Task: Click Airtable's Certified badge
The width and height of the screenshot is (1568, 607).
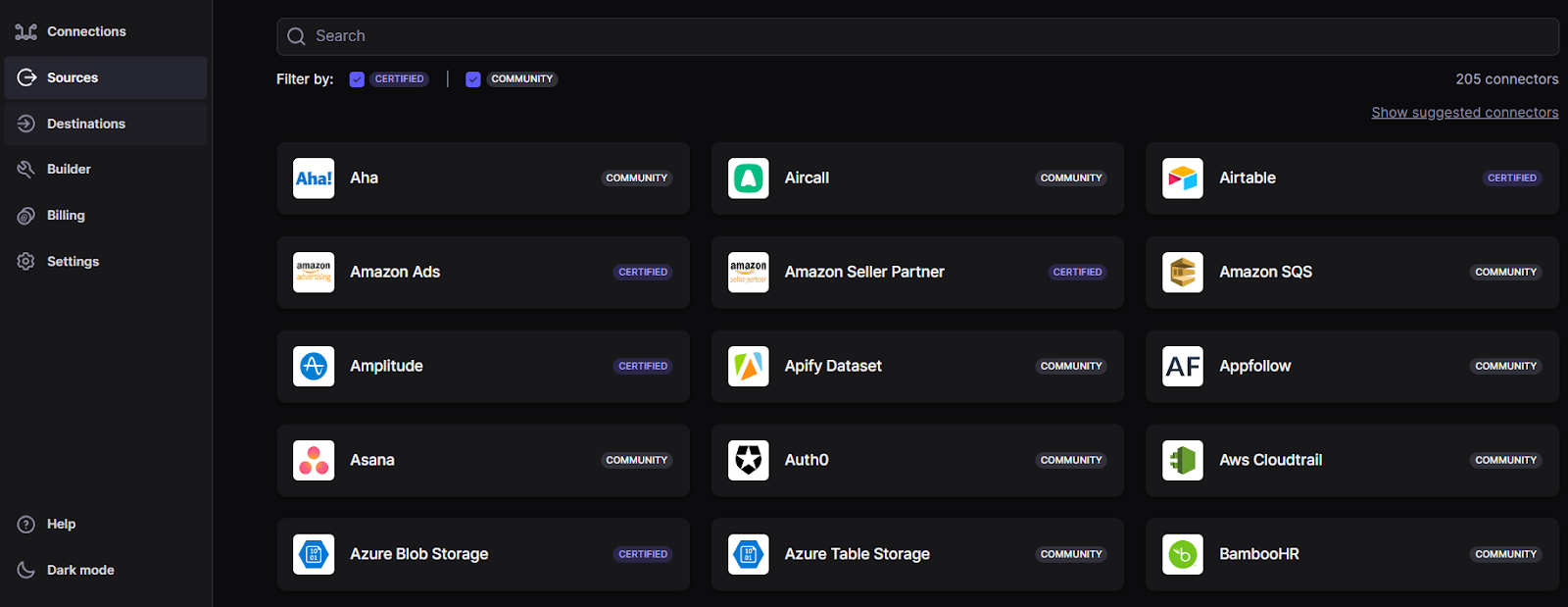Action: pyautogui.click(x=1512, y=177)
